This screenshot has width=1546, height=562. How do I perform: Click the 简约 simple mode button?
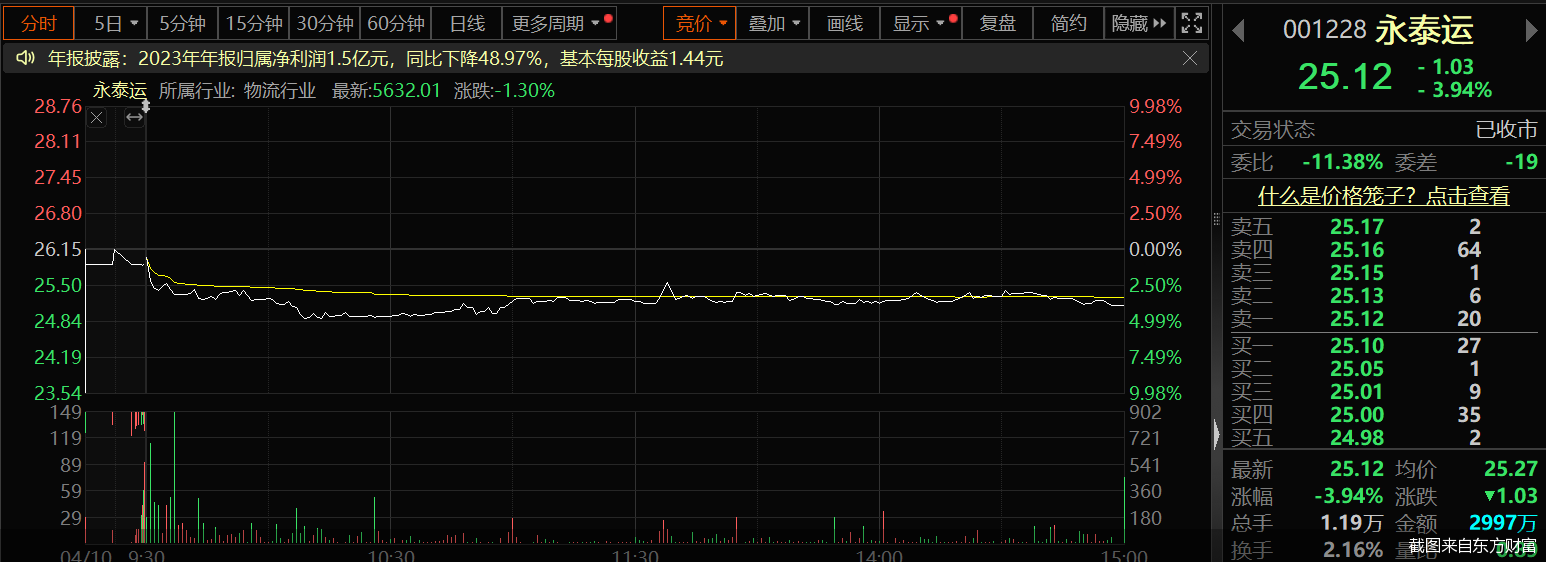(1068, 23)
